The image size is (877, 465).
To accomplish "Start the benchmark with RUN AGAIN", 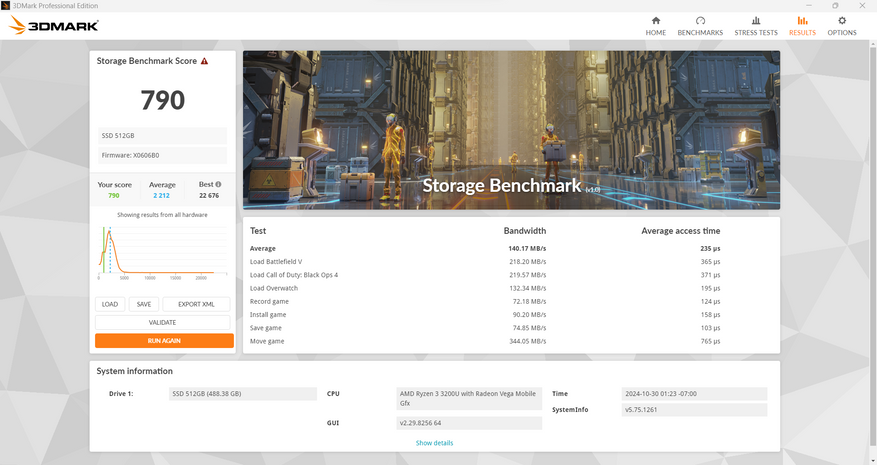I will click(163, 341).
